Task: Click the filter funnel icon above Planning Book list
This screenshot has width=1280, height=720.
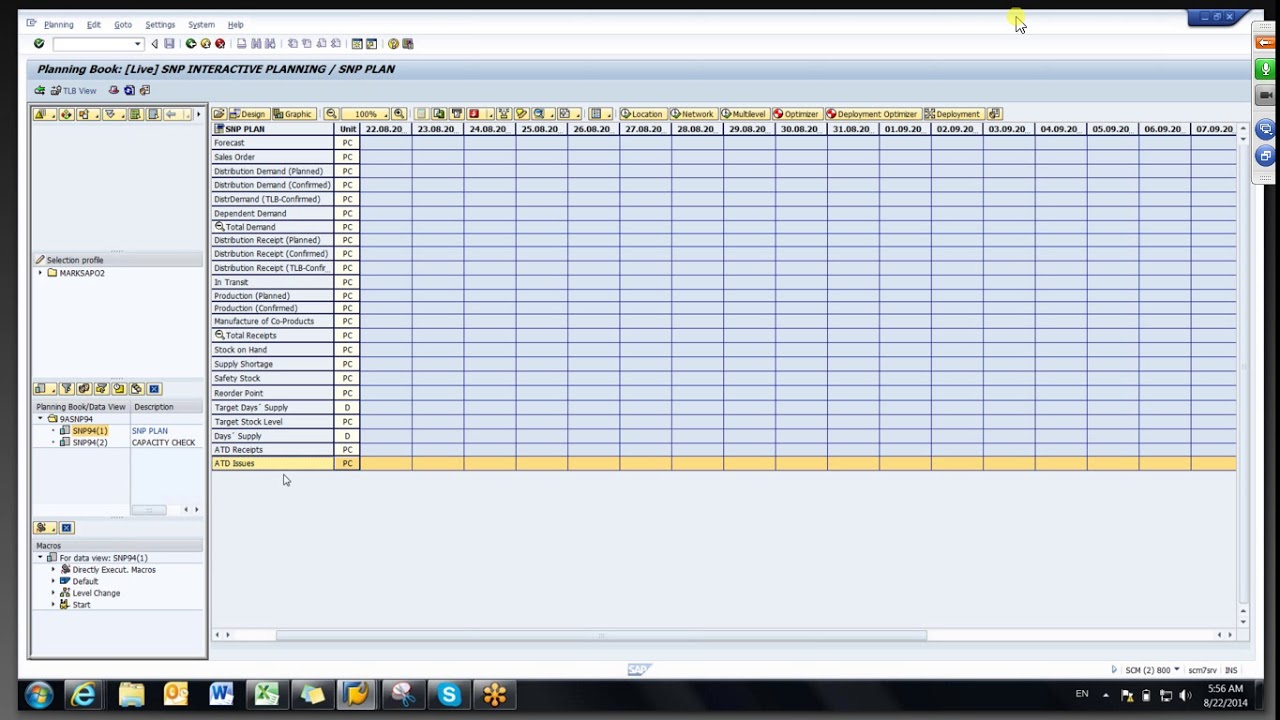Action: click(x=67, y=389)
